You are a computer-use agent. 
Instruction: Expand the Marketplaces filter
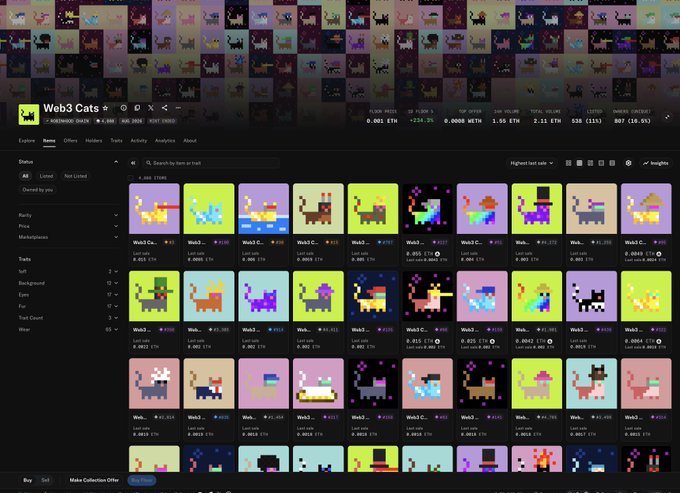coord(68,237)
